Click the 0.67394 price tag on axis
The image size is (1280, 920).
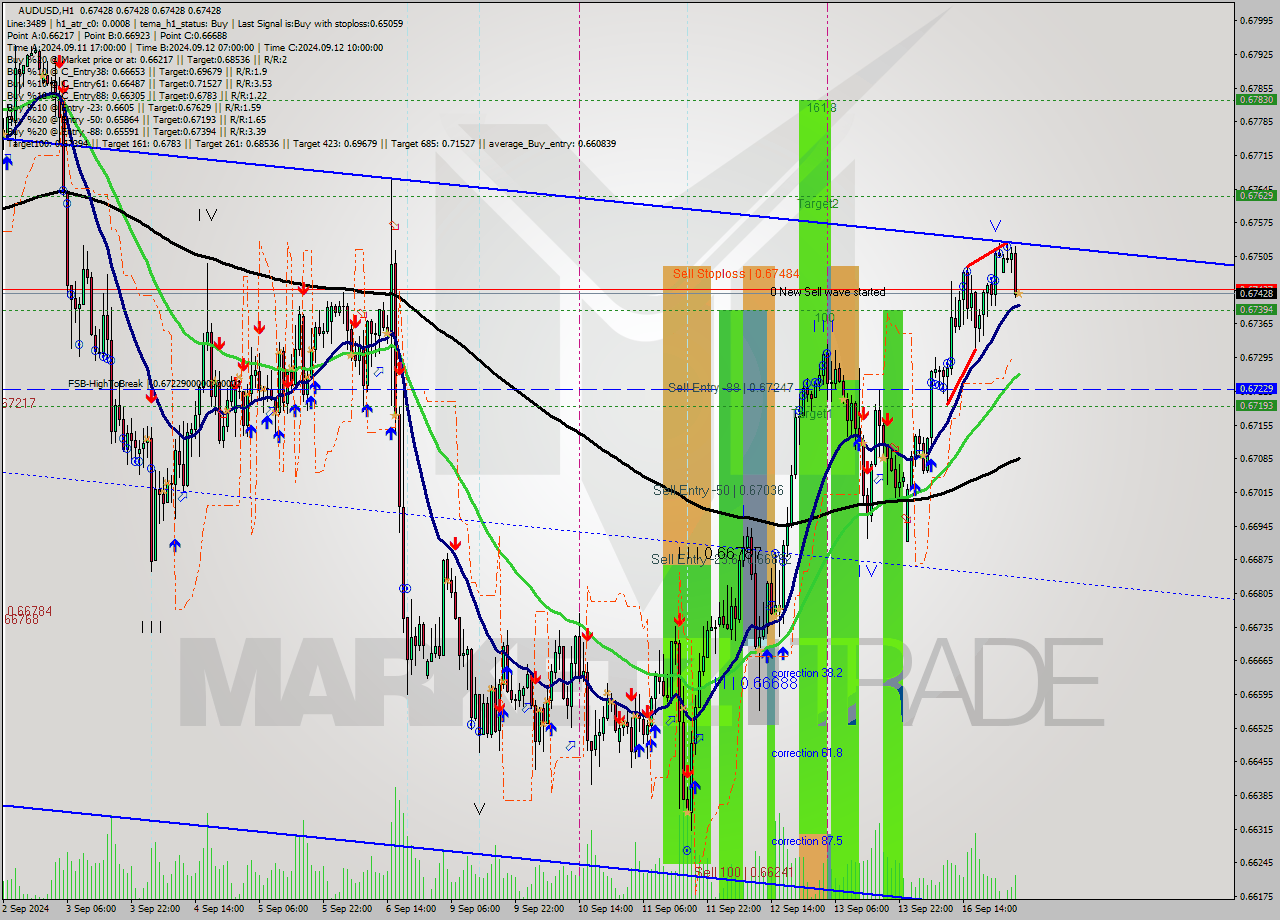coord(1256,309)
